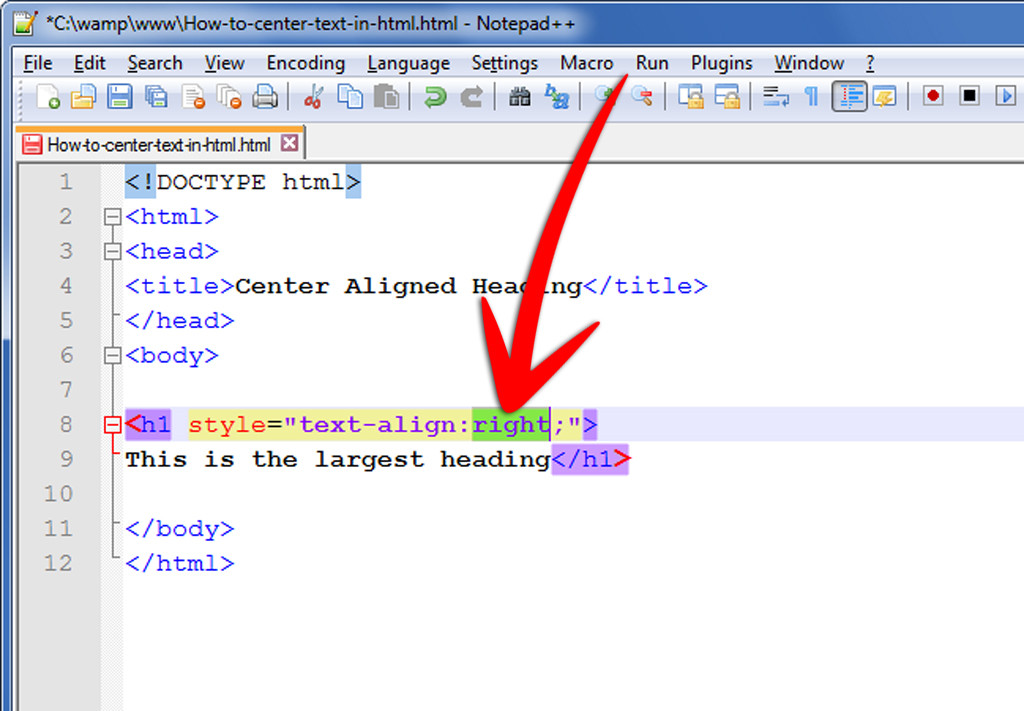This screenshot has width=1024, height=711.
Task: Toggle the indent guide toolbar button
Action: [849, 97]
